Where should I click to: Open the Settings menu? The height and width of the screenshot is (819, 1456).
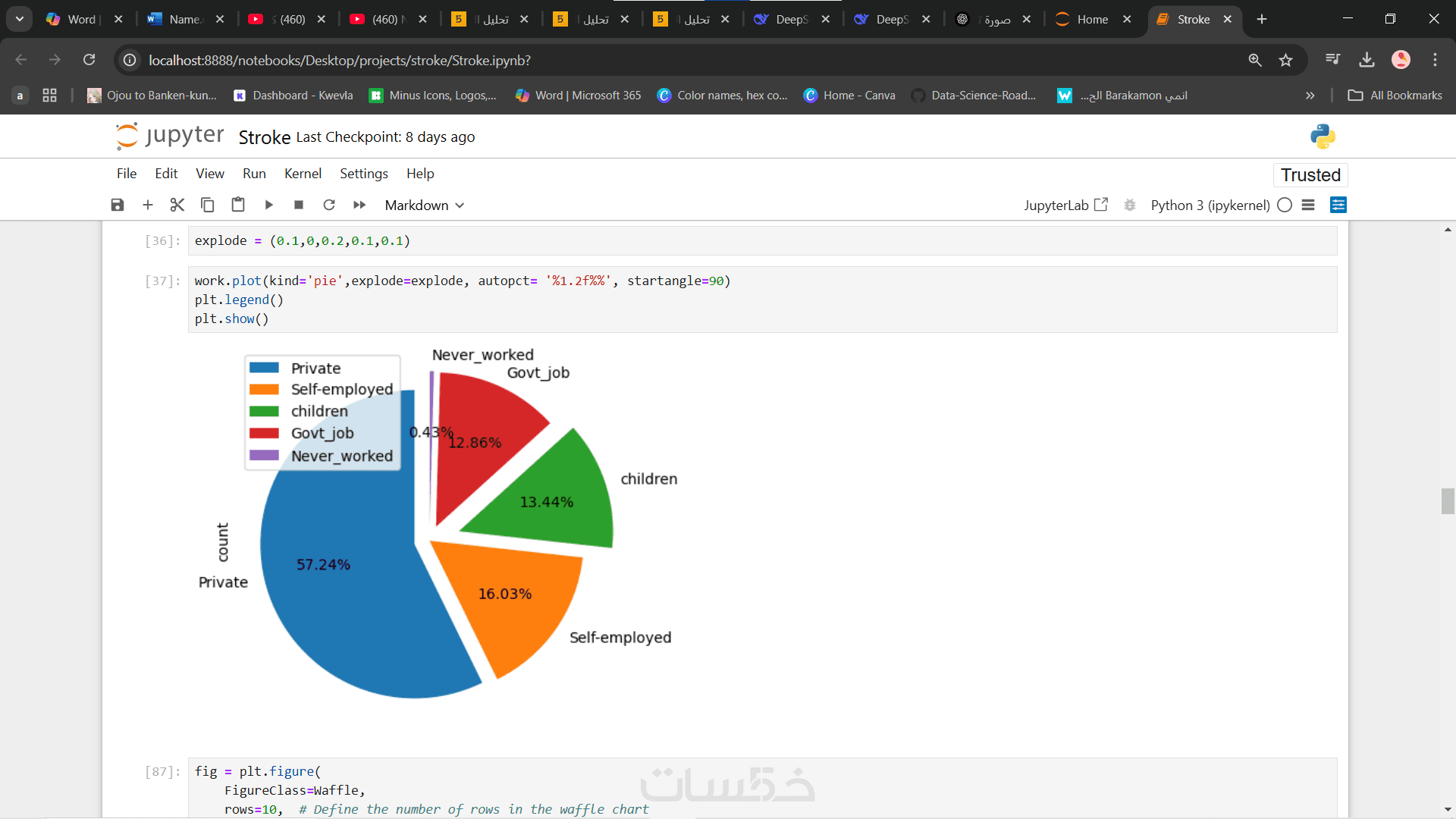[363, 174]
